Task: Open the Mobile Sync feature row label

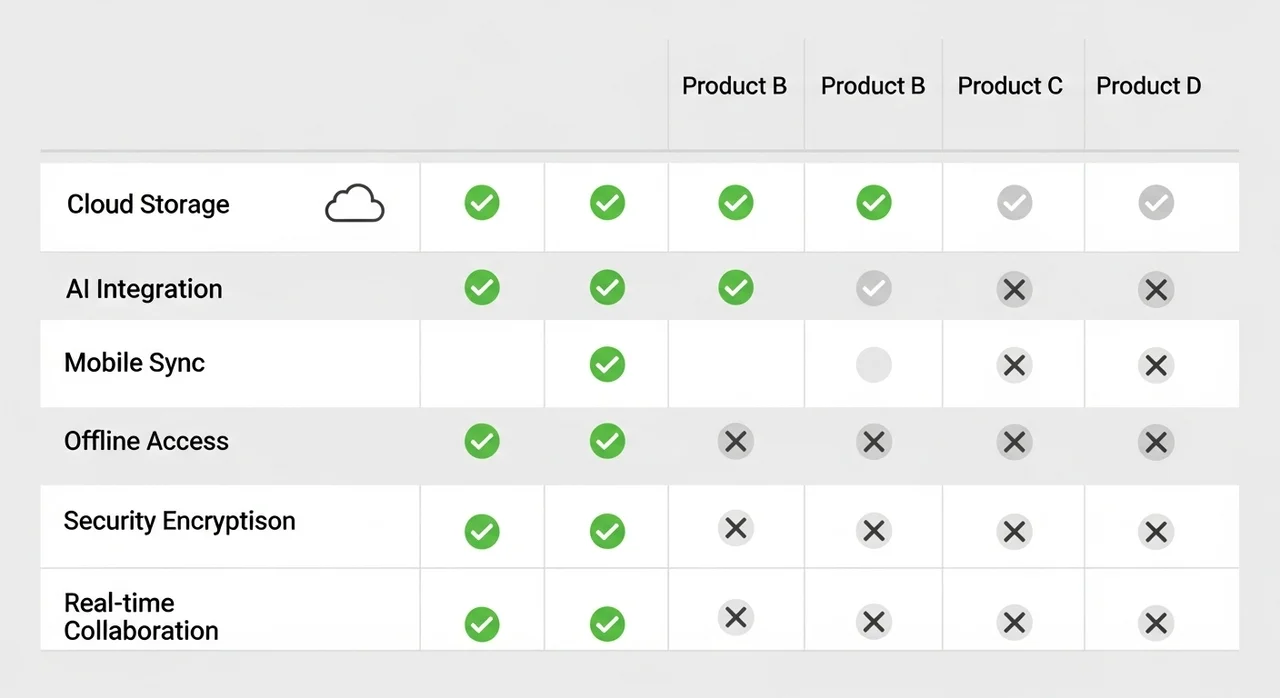Action: click(134, 362)
